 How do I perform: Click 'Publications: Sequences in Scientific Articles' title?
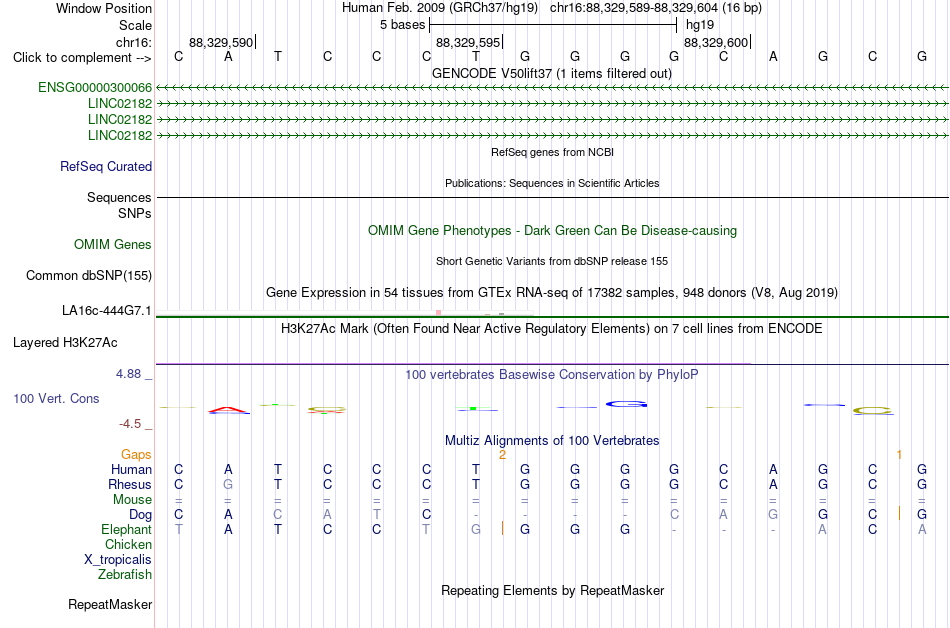pyautogui.click(x=552, y=183)
